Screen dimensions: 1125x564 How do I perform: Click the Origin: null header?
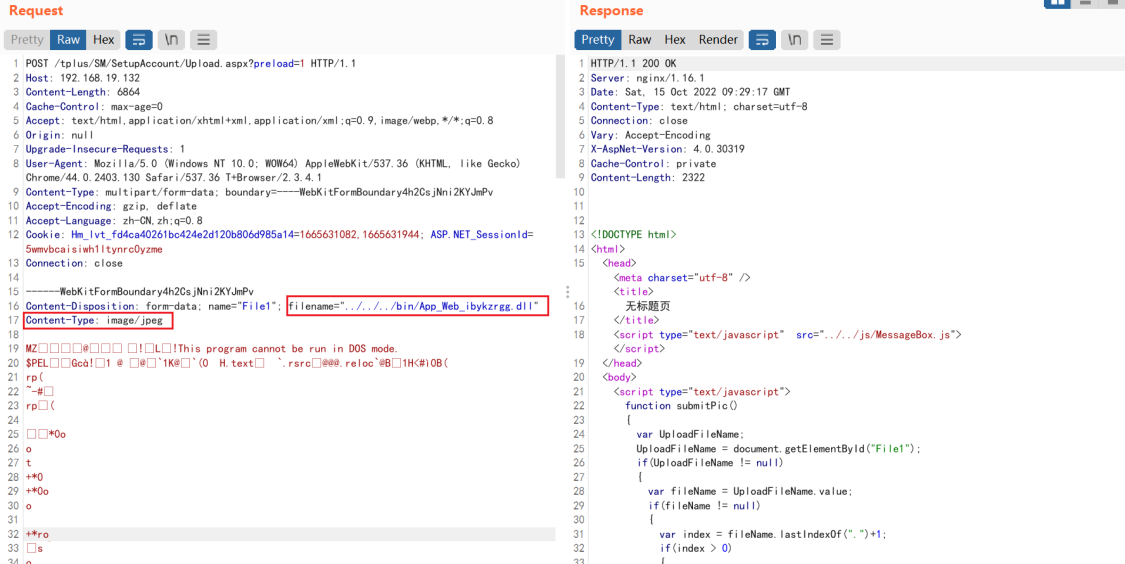tap(60, 135)
